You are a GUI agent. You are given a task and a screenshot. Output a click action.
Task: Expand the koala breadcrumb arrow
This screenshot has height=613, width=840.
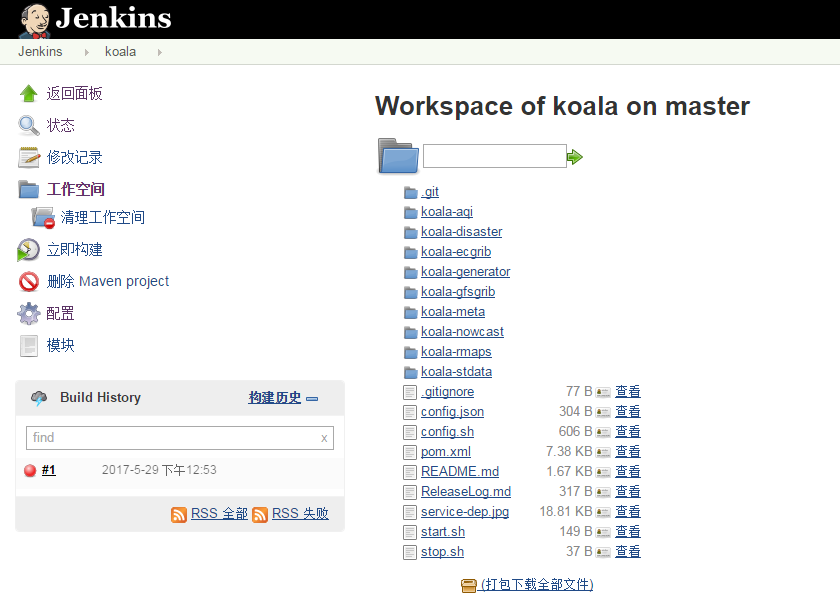[160, 52]
